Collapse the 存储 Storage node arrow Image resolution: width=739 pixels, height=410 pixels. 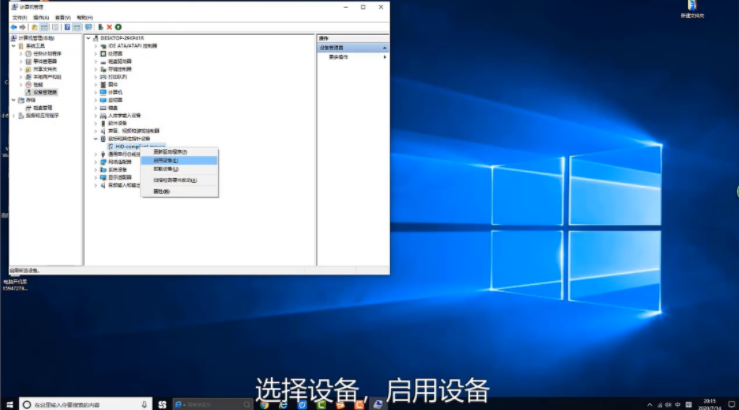[x=14, y=100]
